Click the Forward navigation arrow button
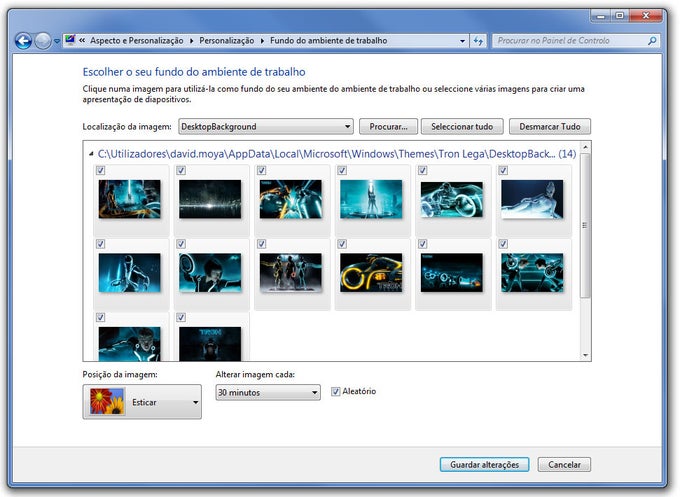This screenshot has height=497, width=680. (x=42, y=41)
